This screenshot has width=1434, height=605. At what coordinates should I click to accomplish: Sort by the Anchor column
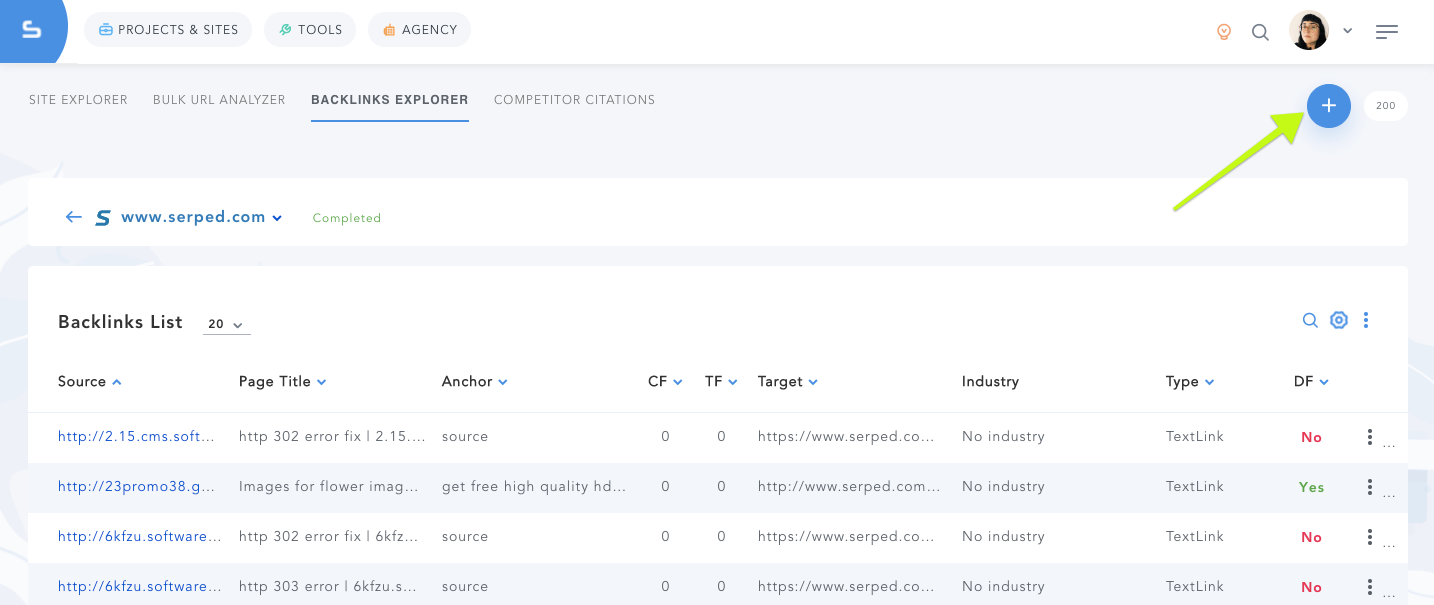click(x=475, y=382)
